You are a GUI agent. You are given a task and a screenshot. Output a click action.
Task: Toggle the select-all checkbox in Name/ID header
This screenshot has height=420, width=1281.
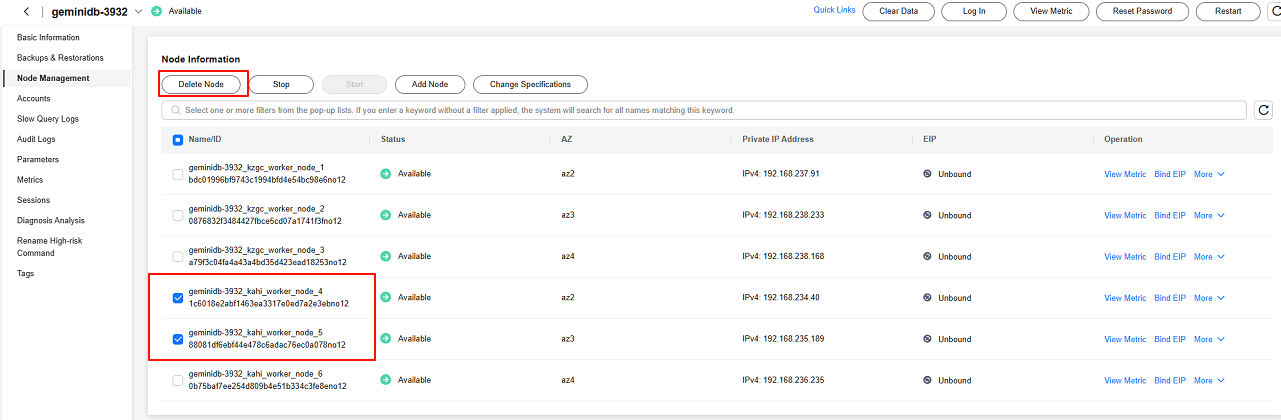click(178, 140)
